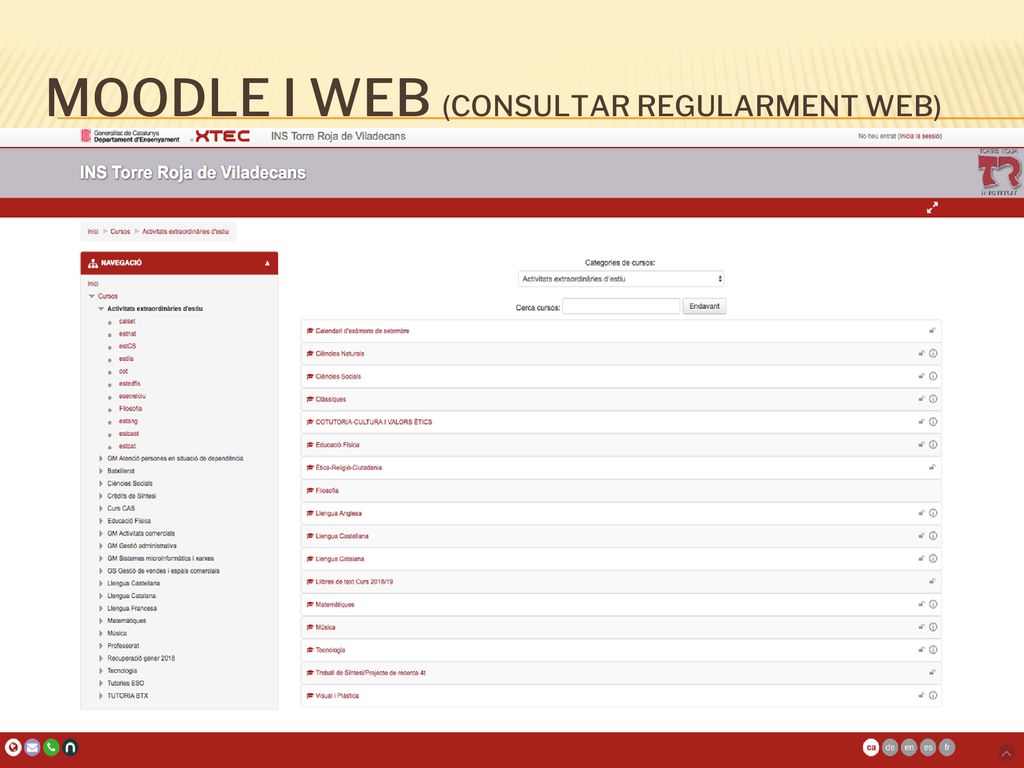
Task: Click guest access icon for Ètica-Religió-Ciutadania
Action: (x=933, y=467)
